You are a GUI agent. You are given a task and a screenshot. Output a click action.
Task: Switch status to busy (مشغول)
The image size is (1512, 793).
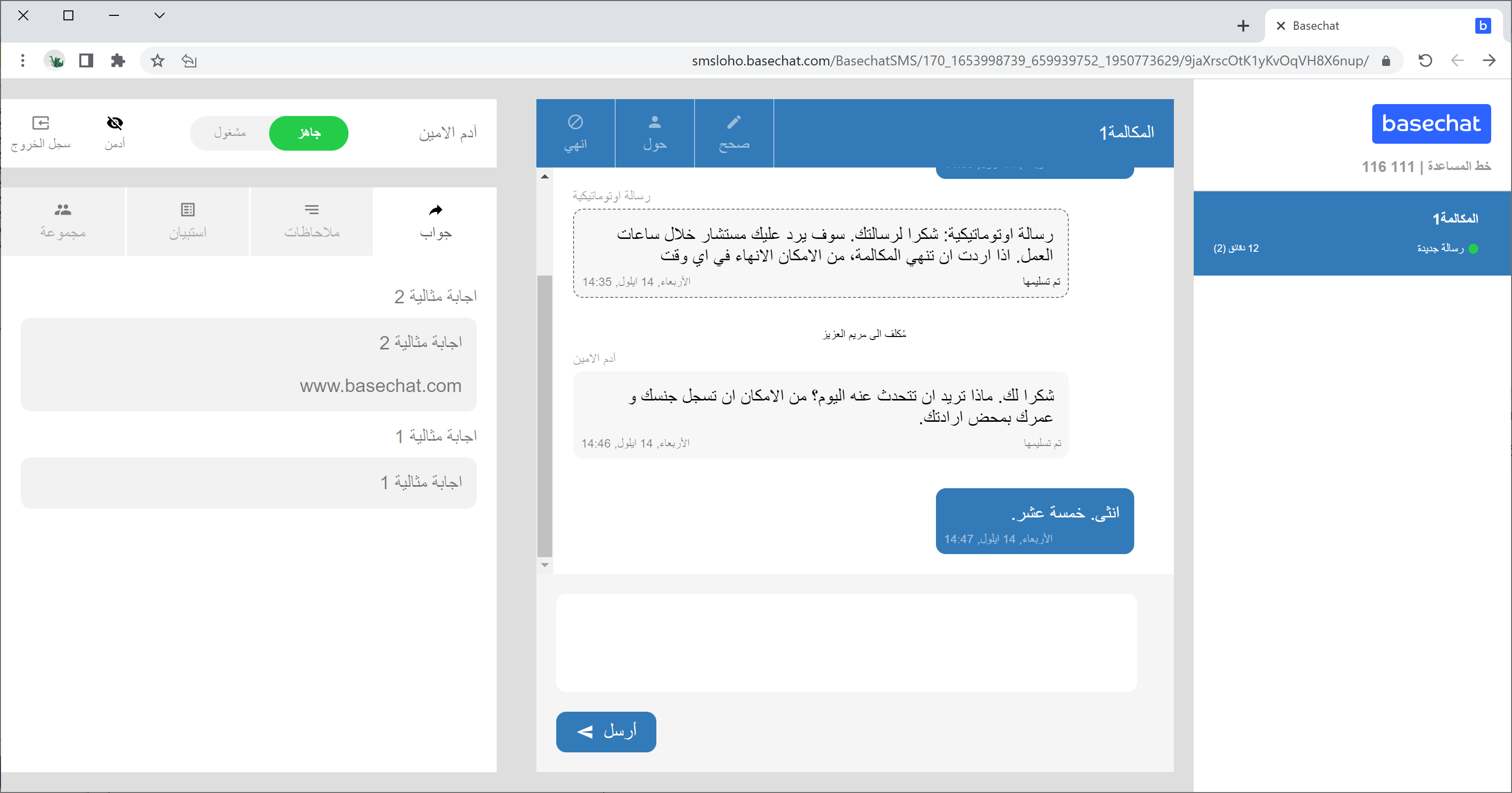click(230, 133)
